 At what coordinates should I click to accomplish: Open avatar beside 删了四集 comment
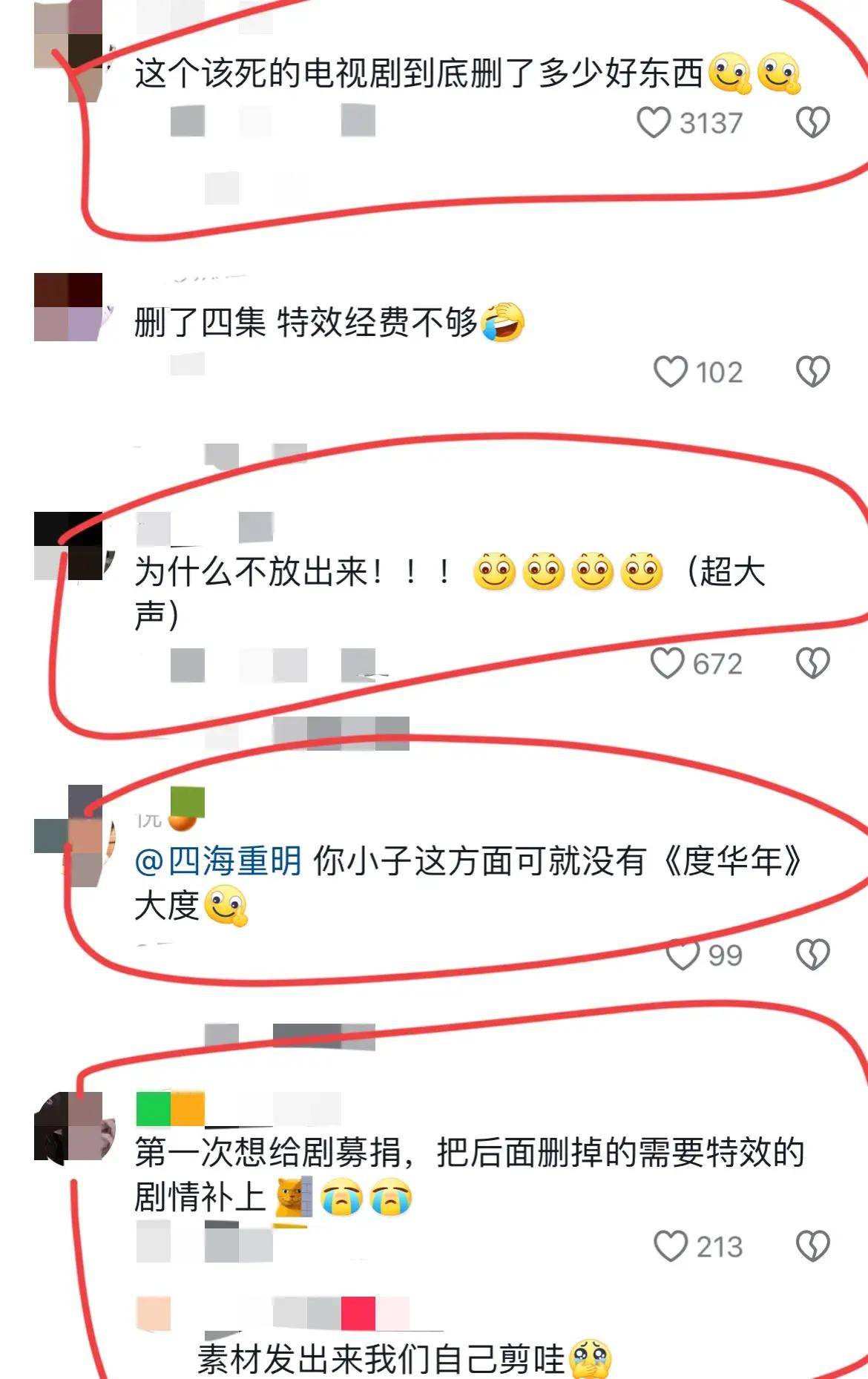pos(68,307)
